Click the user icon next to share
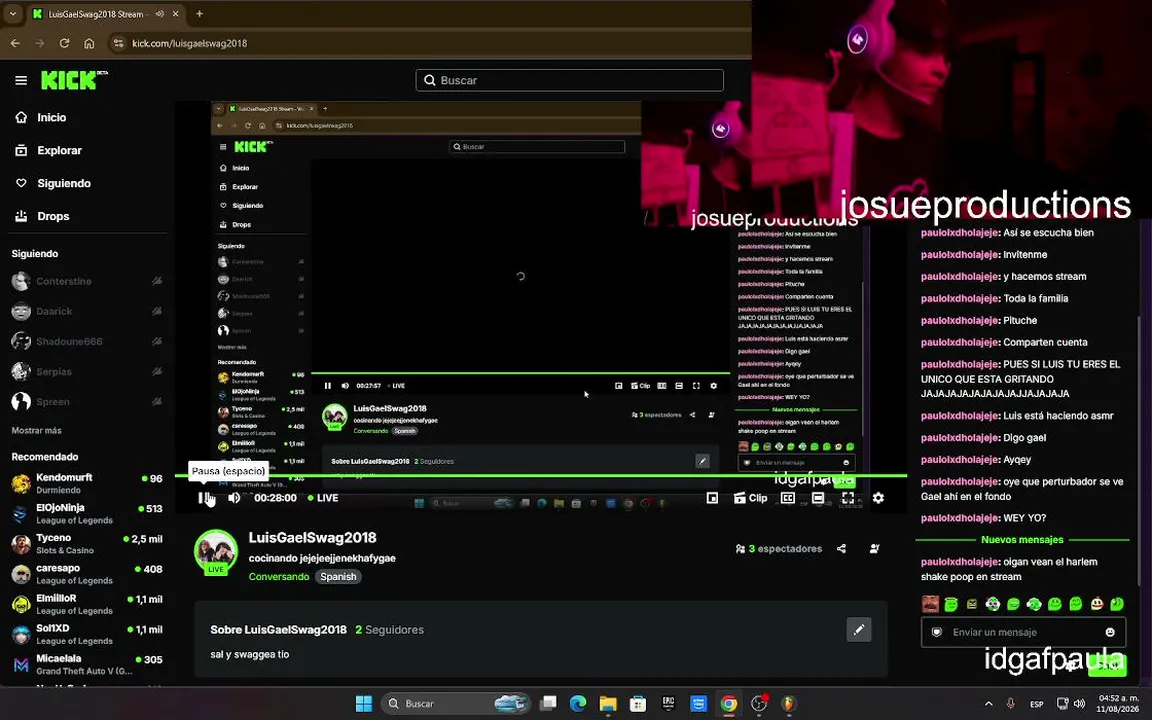Screen dimensions: 1152x720 click(874, 549)
